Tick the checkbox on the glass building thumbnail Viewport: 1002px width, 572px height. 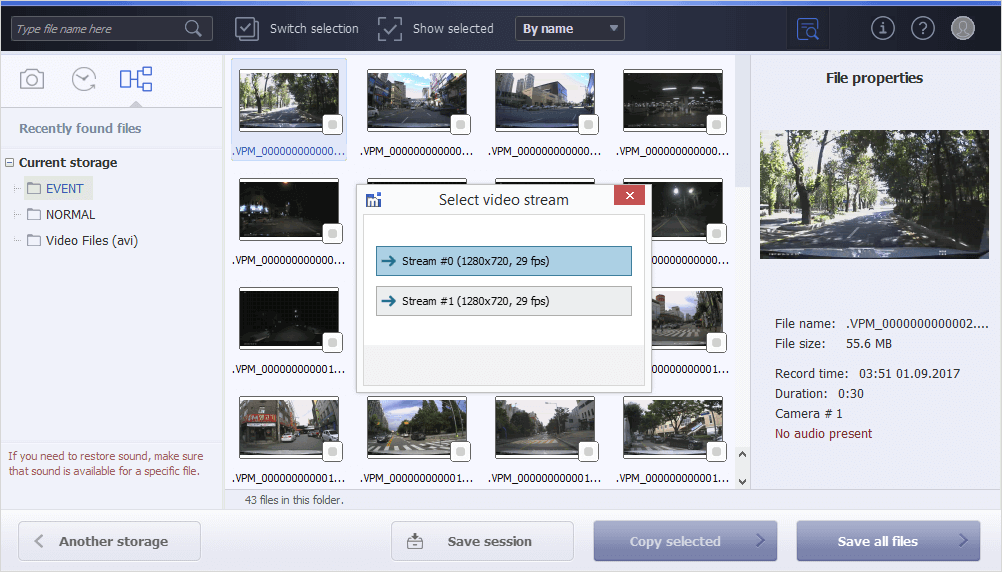tap(589, 124)
